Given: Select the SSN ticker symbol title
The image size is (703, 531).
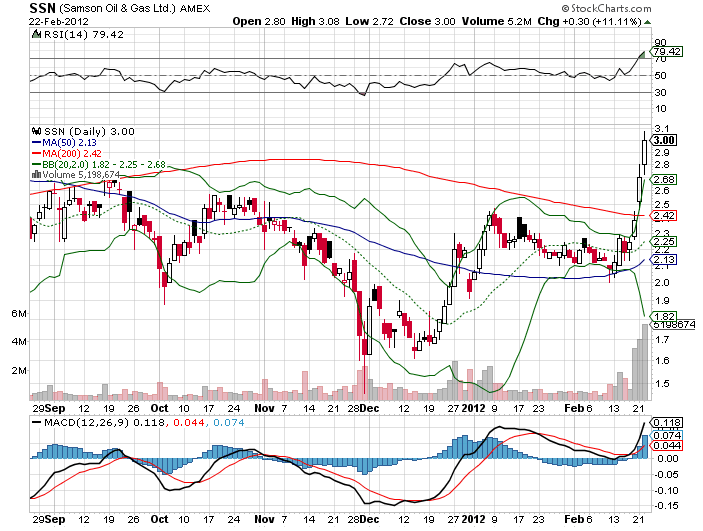Looking at the screenshot, I should (x=43, y=8).
